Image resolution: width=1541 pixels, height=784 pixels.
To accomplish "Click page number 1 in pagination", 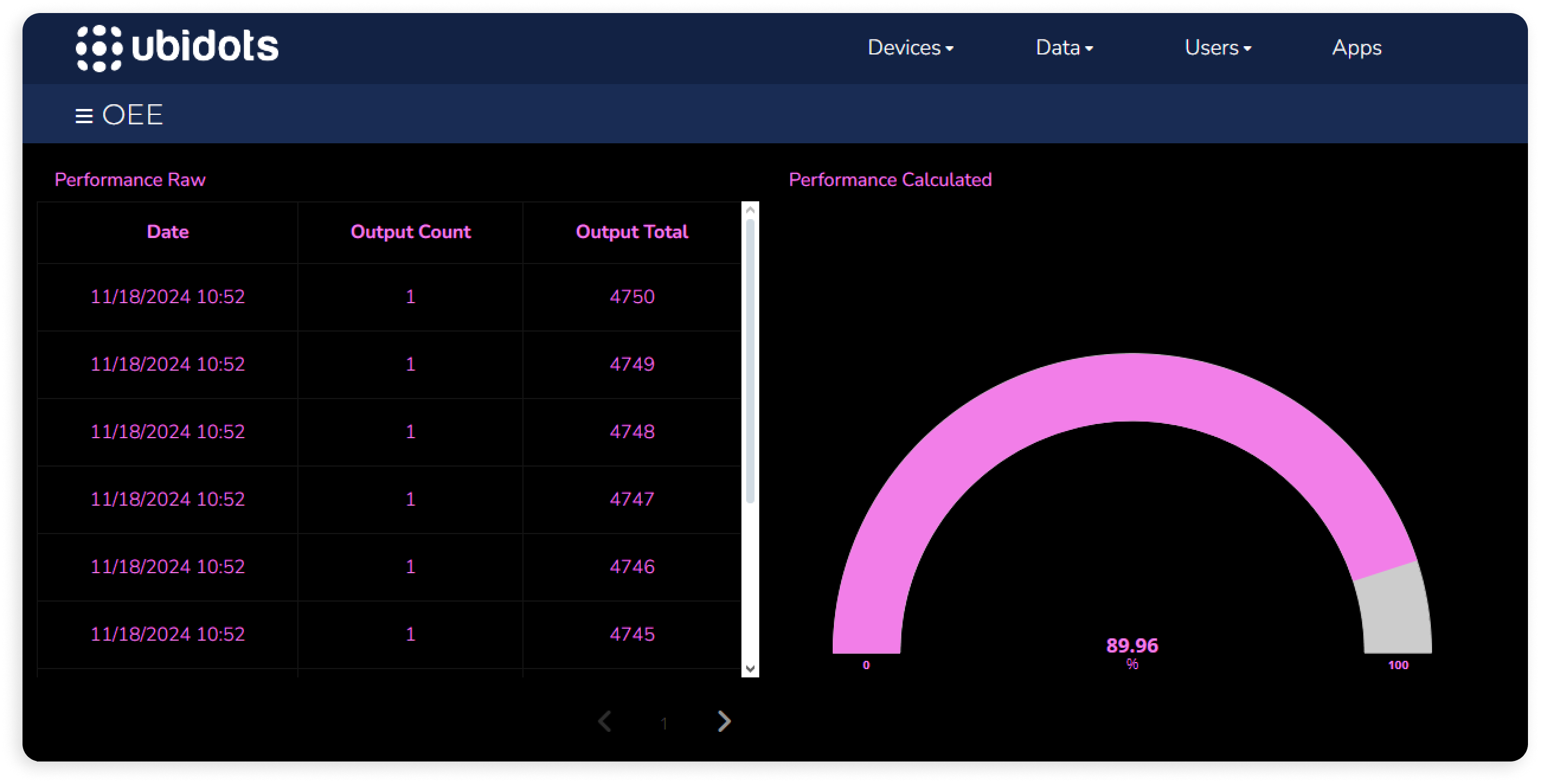I will point(664,724).
